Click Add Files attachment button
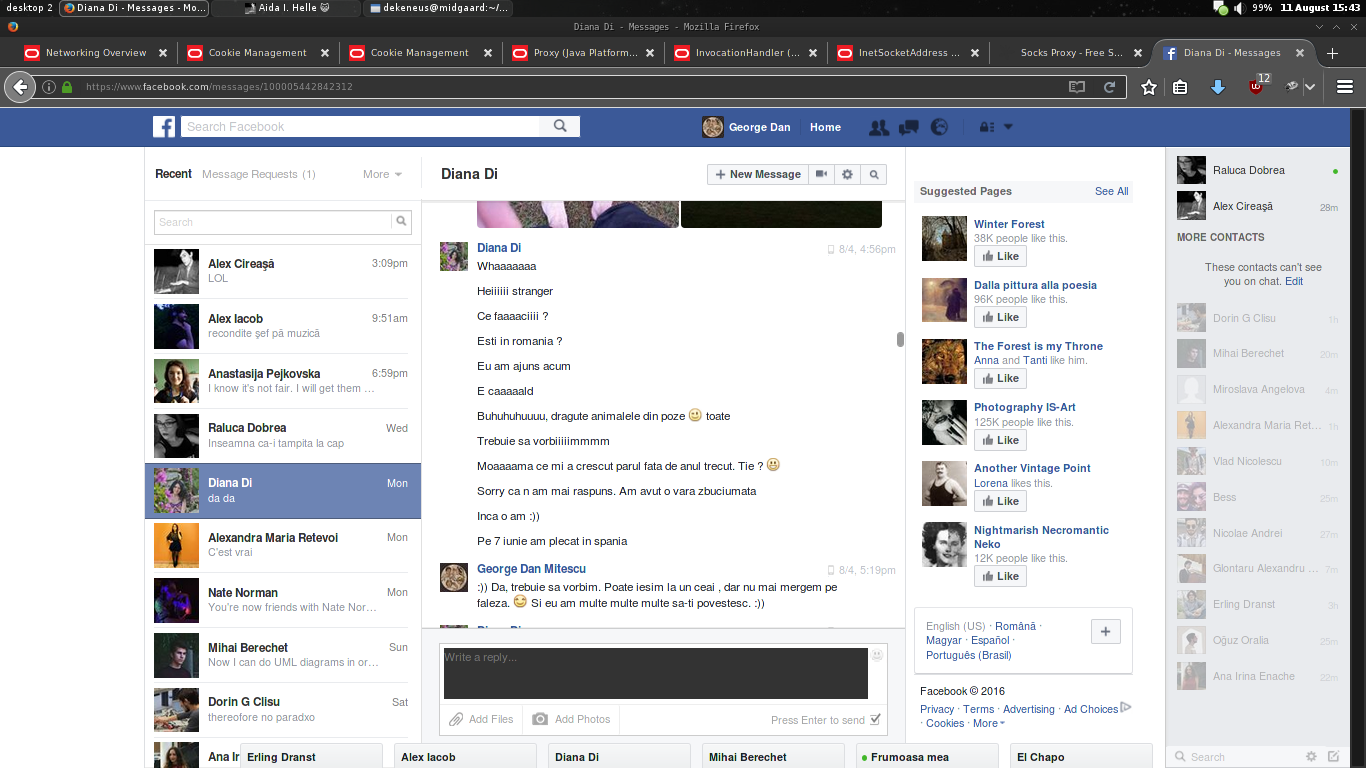This screenshot has width=1366, height=768. [x=482, y=719]
